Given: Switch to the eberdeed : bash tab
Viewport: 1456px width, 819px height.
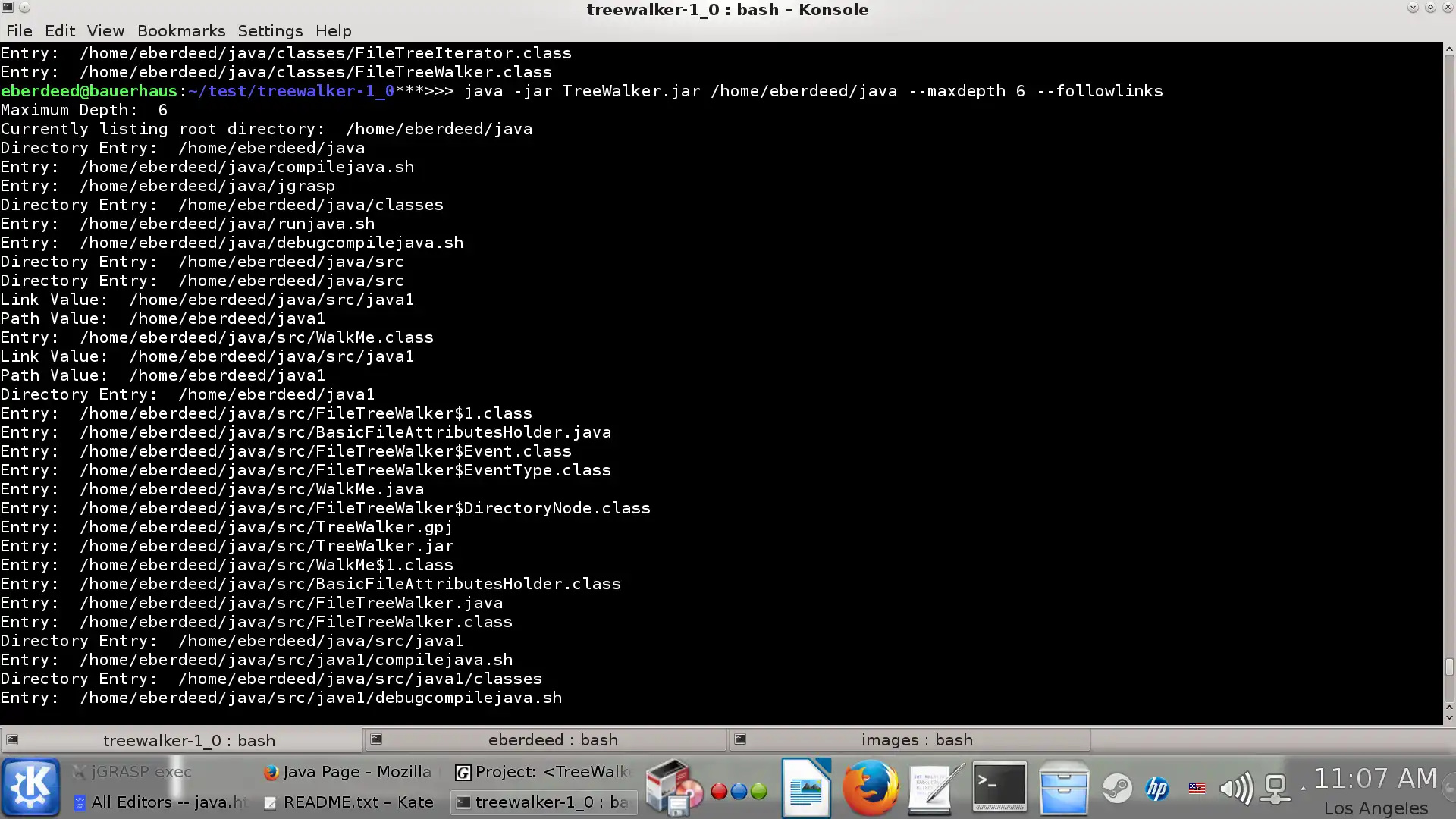Looking at the screenshot, I should coord(552,739).
